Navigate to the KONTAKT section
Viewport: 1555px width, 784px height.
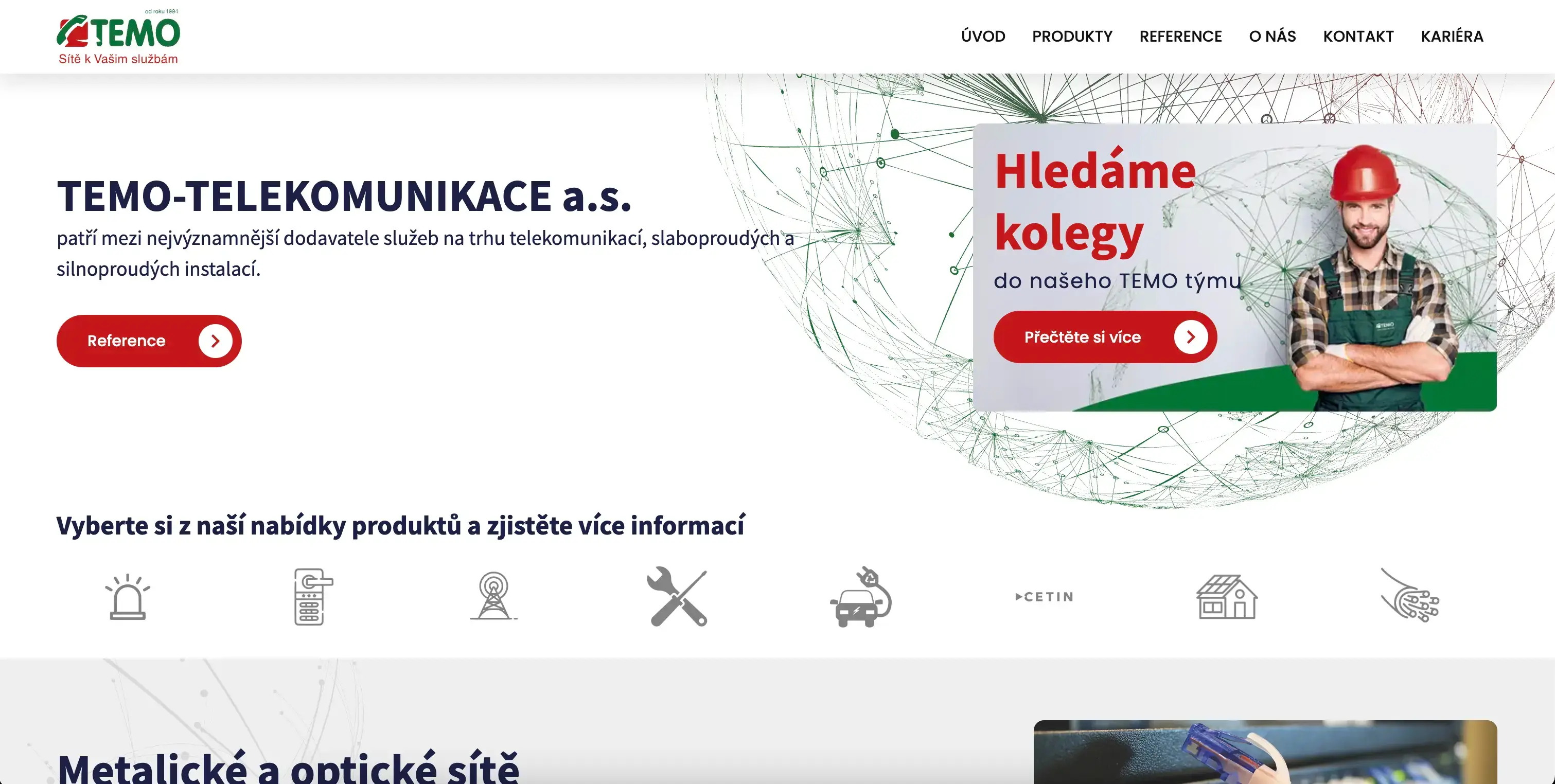[x=1357, y=36]
